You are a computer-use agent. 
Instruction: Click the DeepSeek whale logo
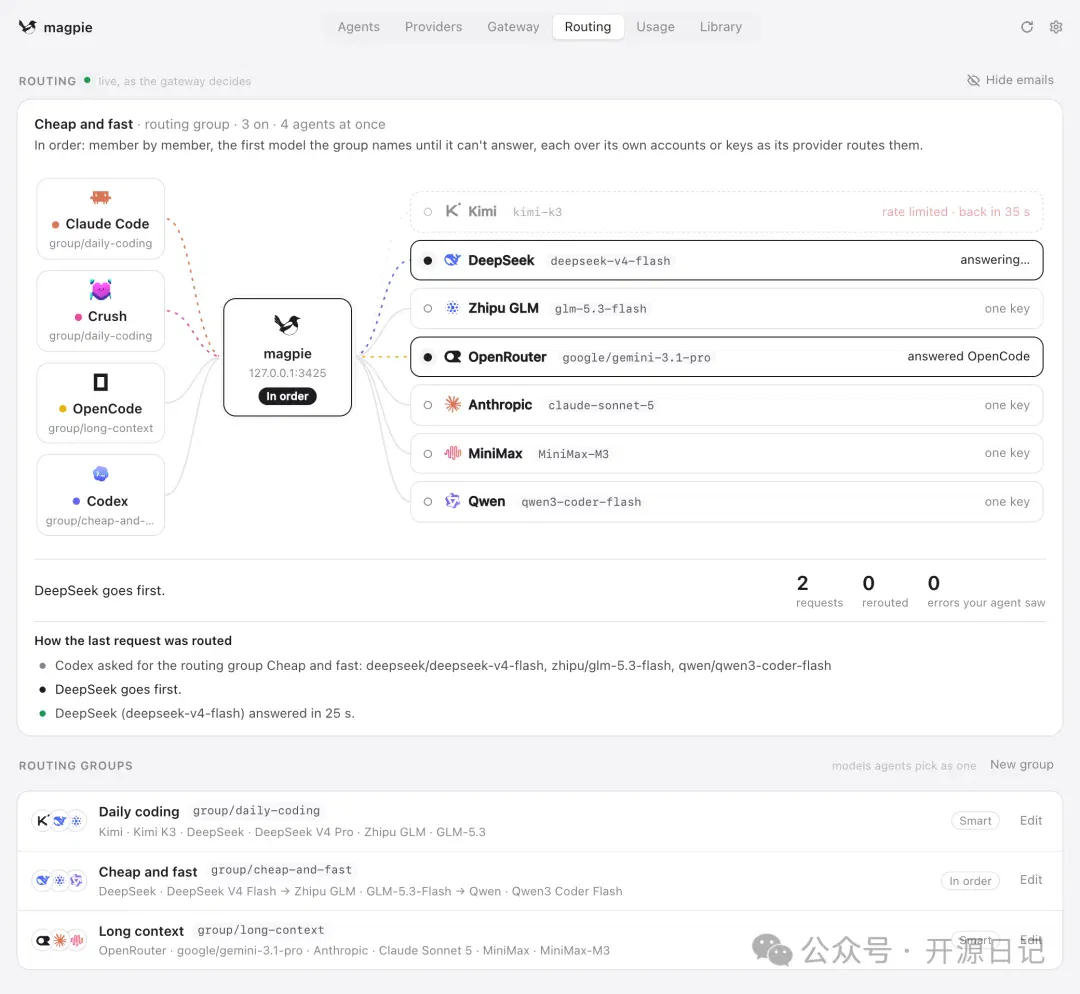453,260
